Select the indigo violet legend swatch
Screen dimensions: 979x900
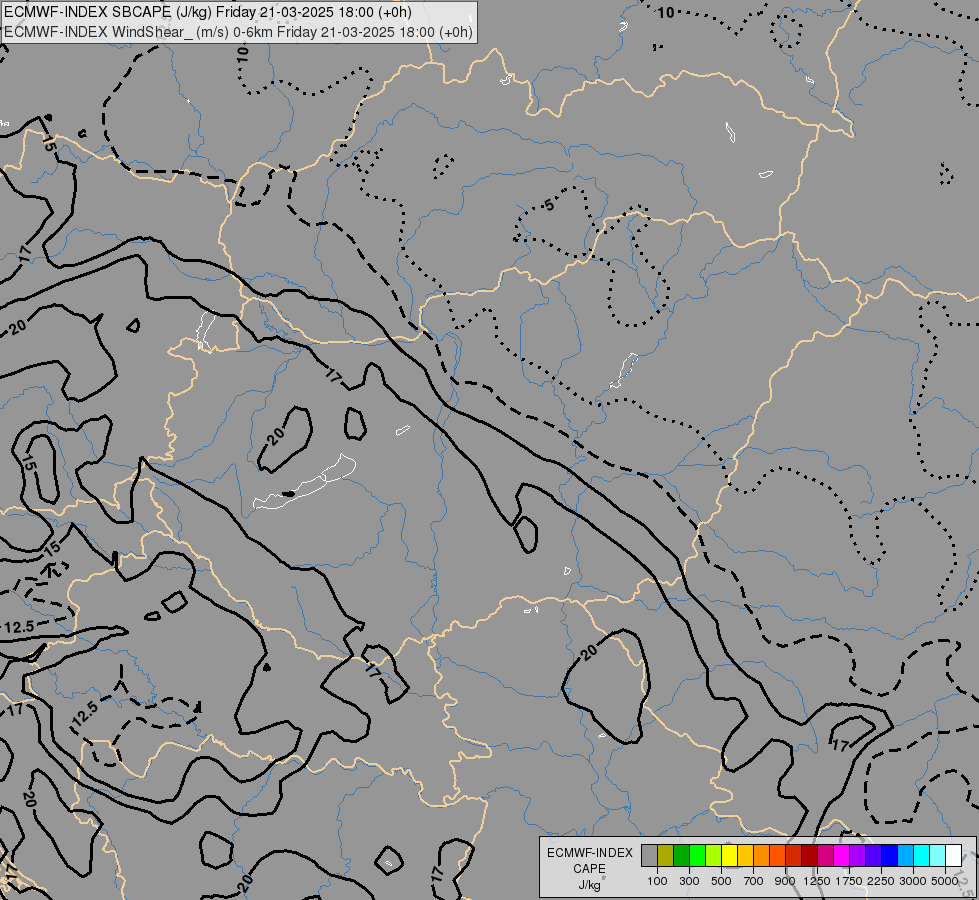click(x=873, y=855)
